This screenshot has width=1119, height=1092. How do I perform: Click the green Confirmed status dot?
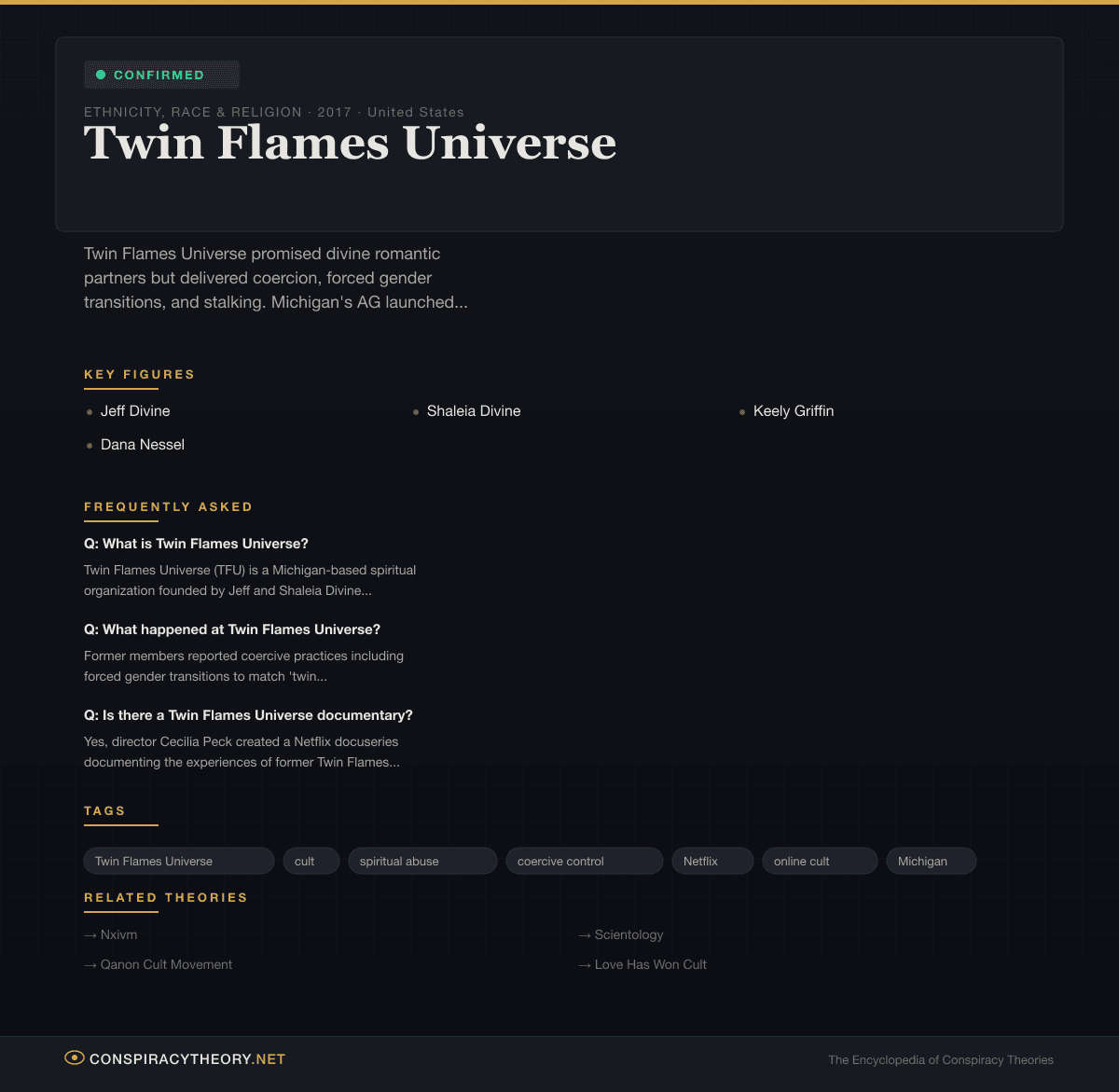pos(101,75)
